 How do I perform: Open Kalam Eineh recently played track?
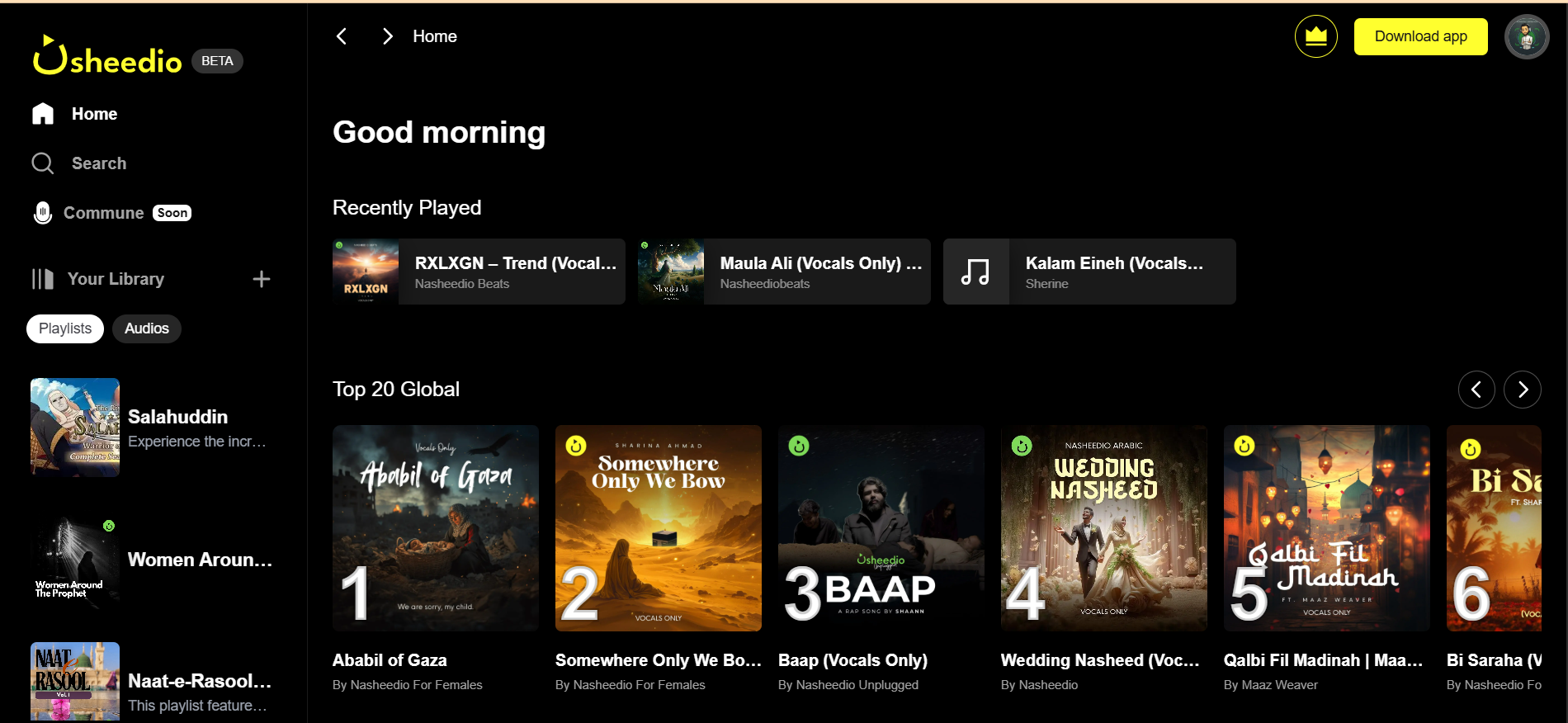click(x=1089, y=272)
